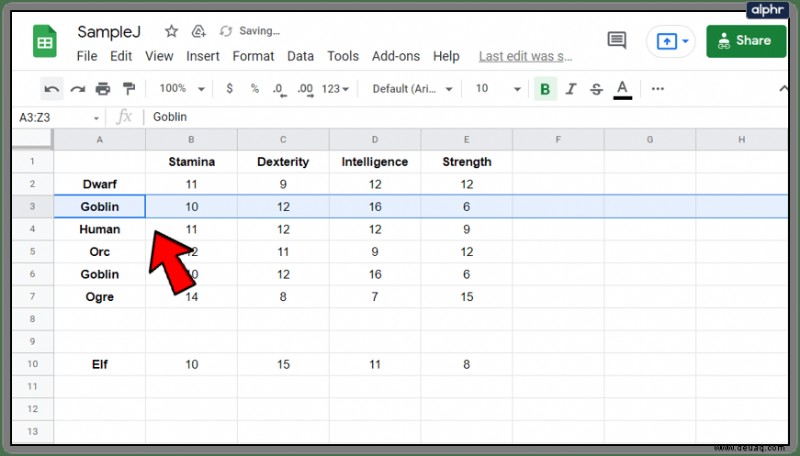
Task: Select the Human cell
Action: [x=99, y=230]
